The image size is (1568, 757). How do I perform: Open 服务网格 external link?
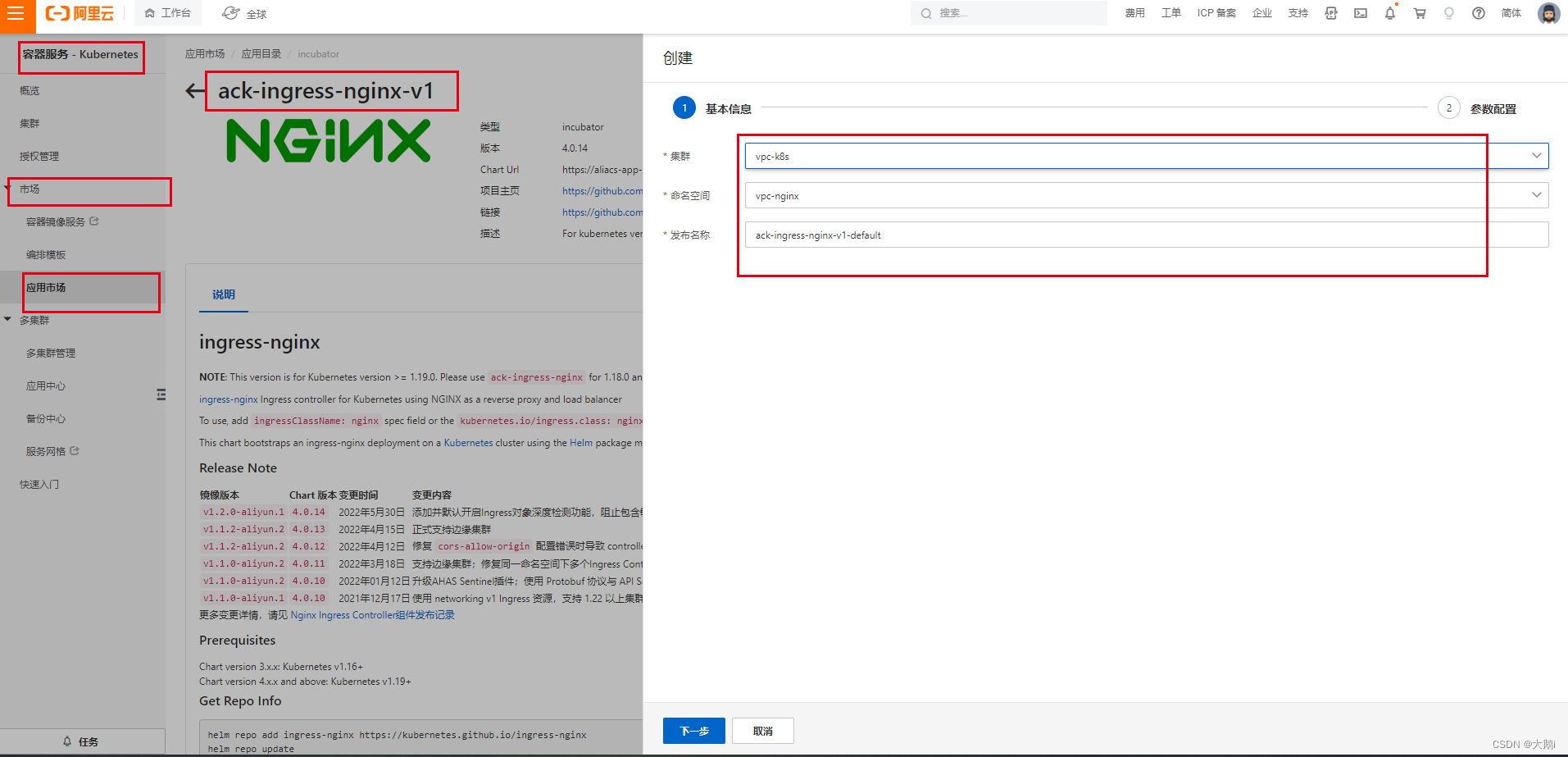52,452
